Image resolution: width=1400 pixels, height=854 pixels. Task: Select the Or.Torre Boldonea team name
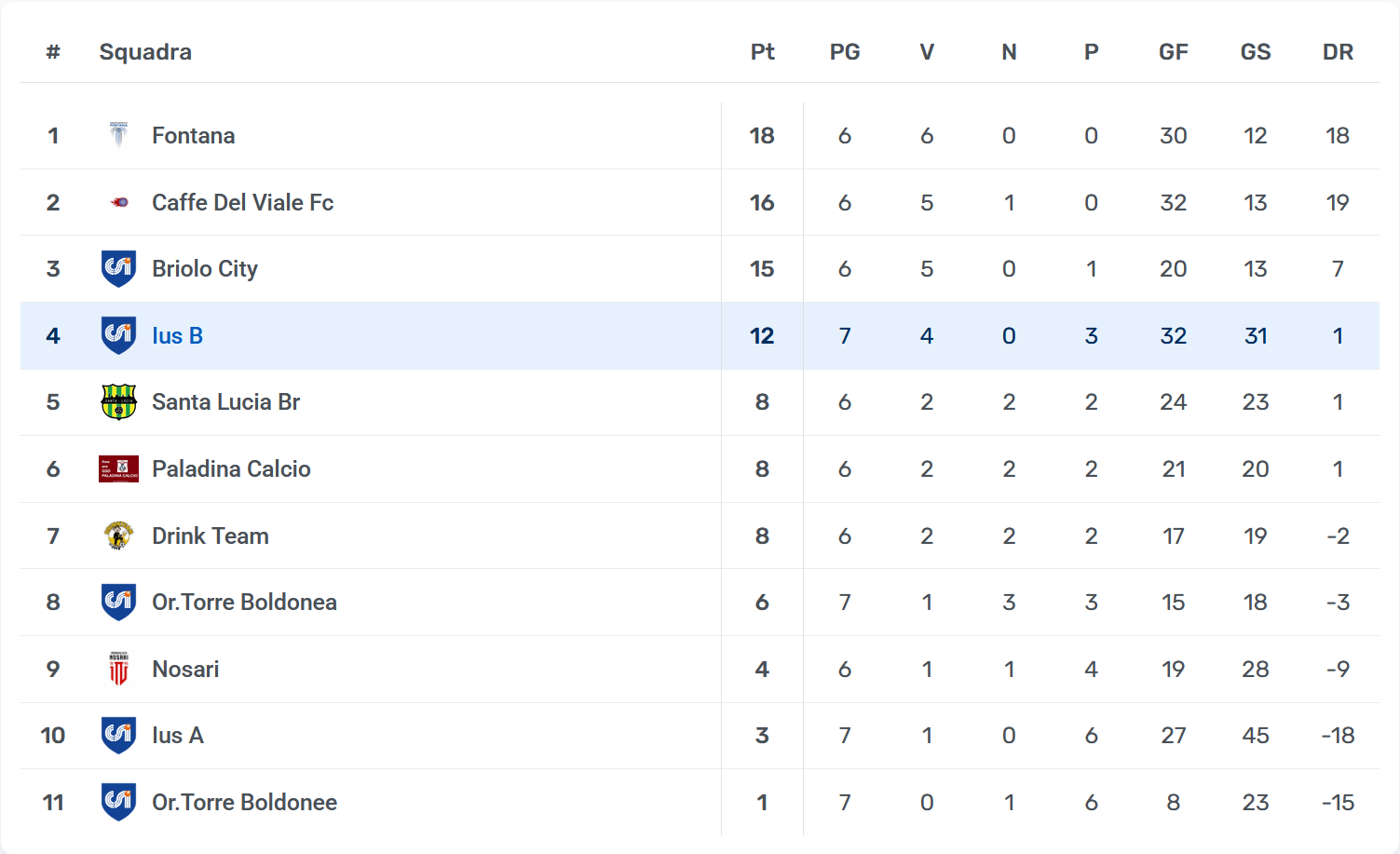[244, 603]
